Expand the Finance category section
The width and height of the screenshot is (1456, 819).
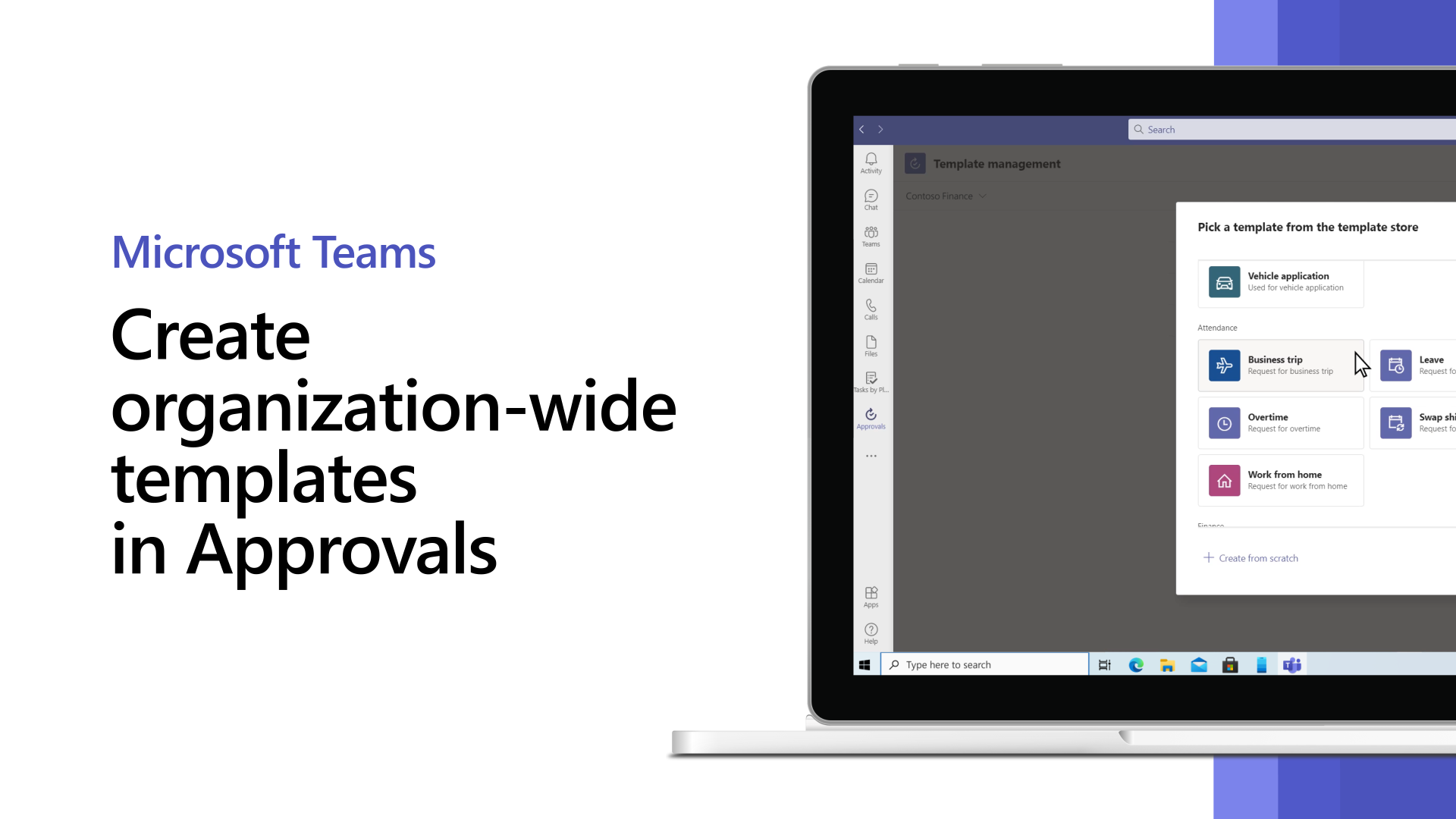[1213, 524]
